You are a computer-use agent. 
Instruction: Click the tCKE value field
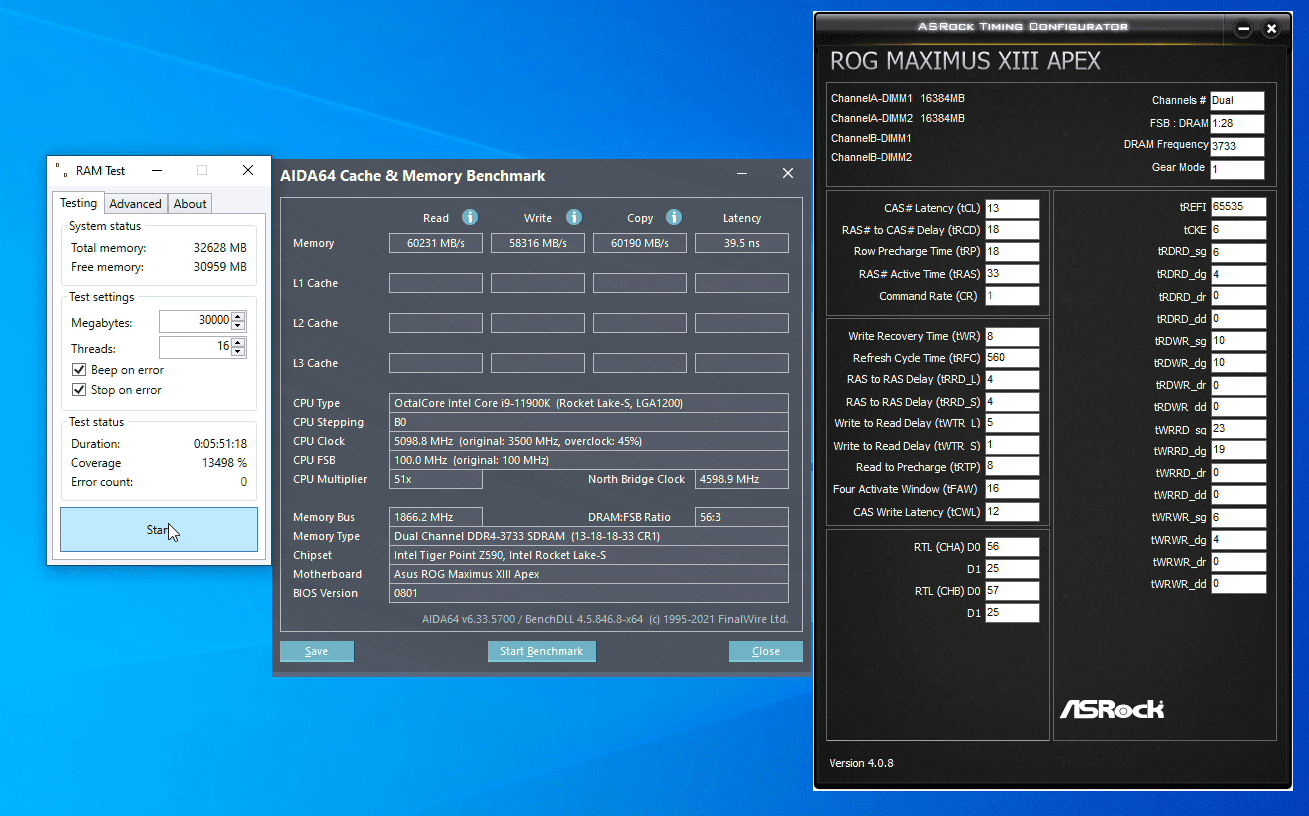point(1238,230)
